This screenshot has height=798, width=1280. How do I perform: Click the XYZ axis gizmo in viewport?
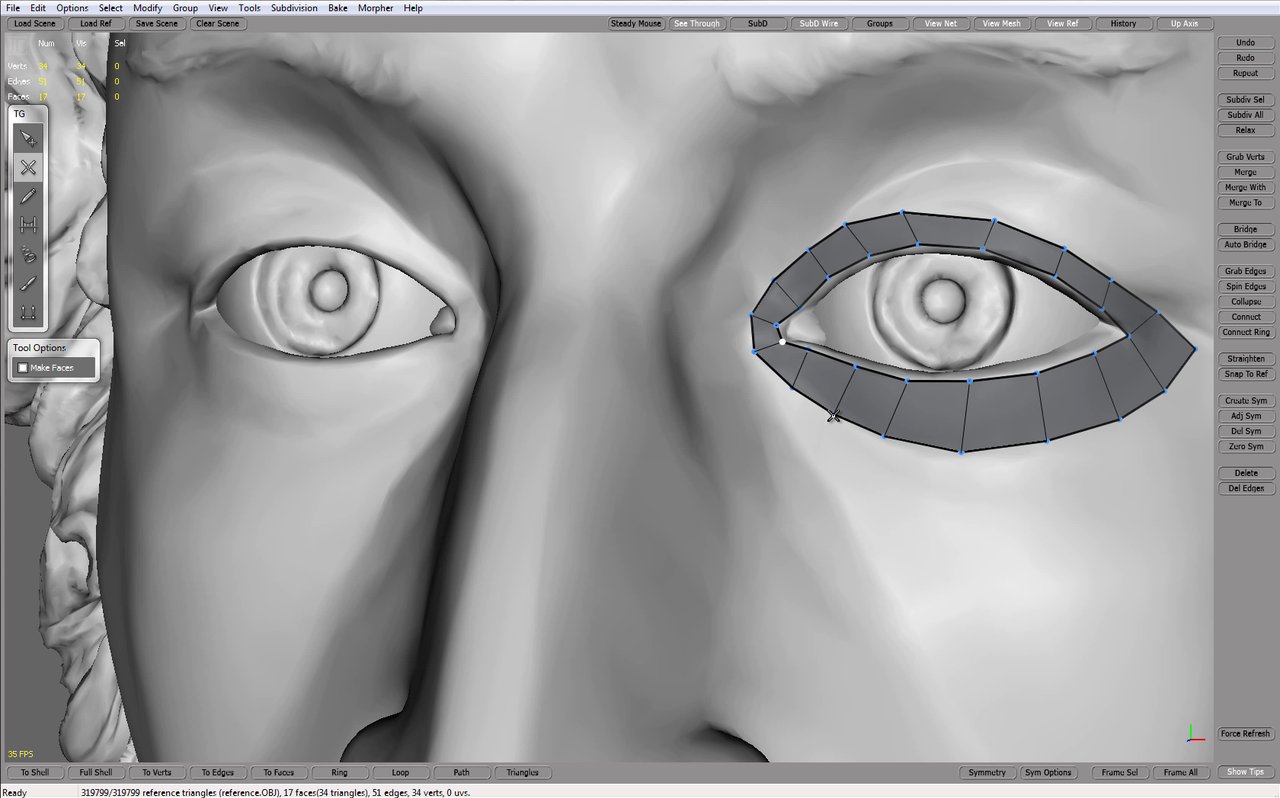click(x=1194, y=733)
